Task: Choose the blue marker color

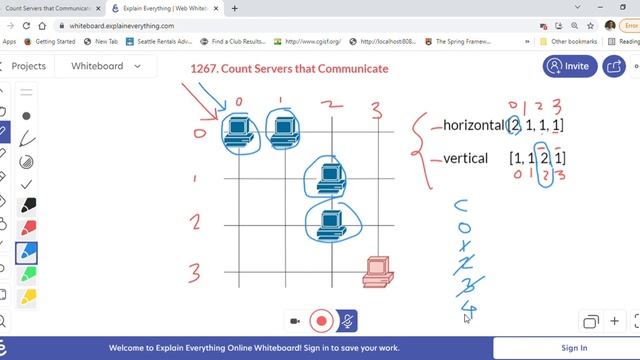Action: [x=27, y=253]
